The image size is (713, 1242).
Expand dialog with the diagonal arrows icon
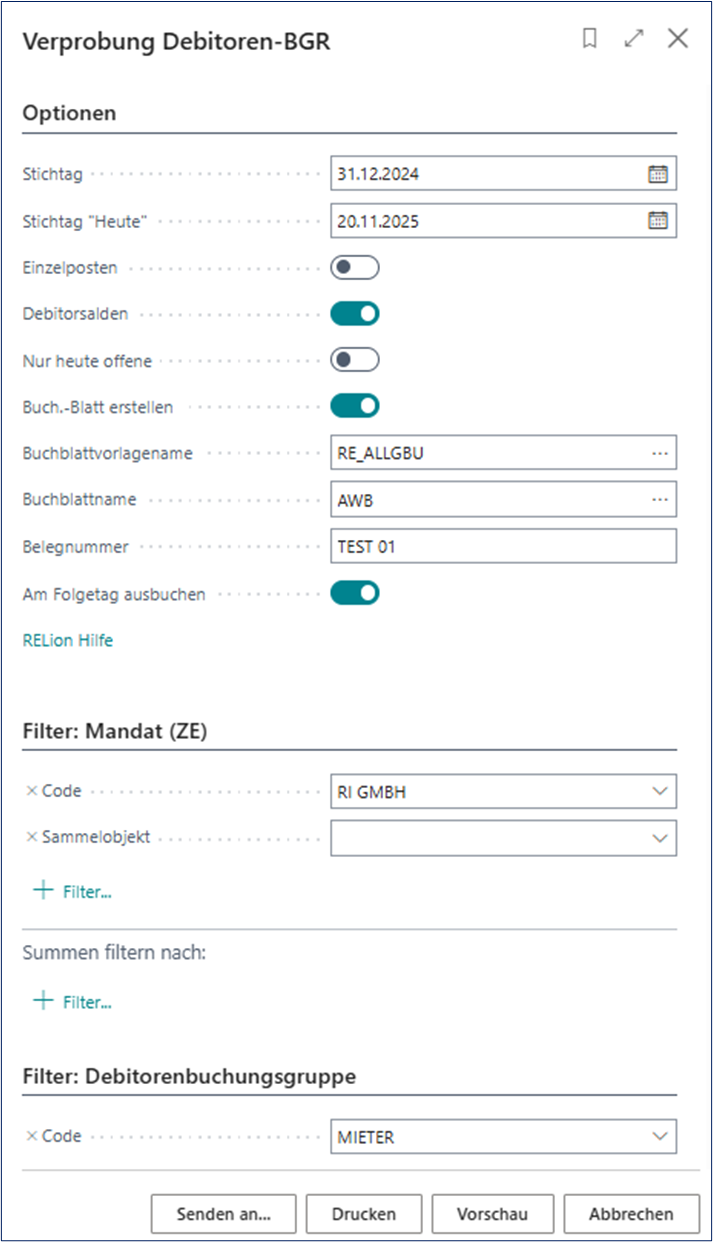point(634,39)
